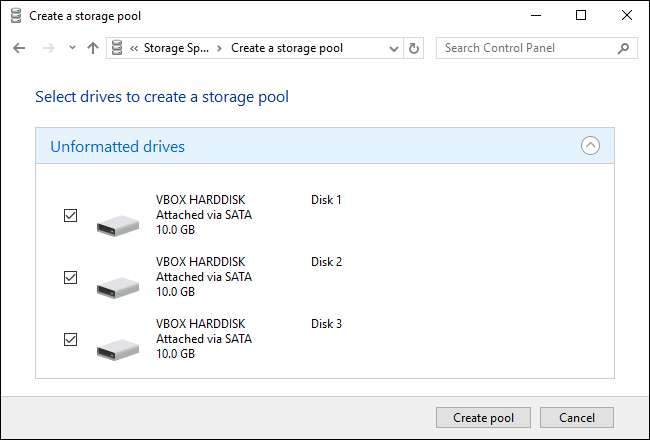Uncheck the Disk 1 checkbox

[x=70, y=215]
